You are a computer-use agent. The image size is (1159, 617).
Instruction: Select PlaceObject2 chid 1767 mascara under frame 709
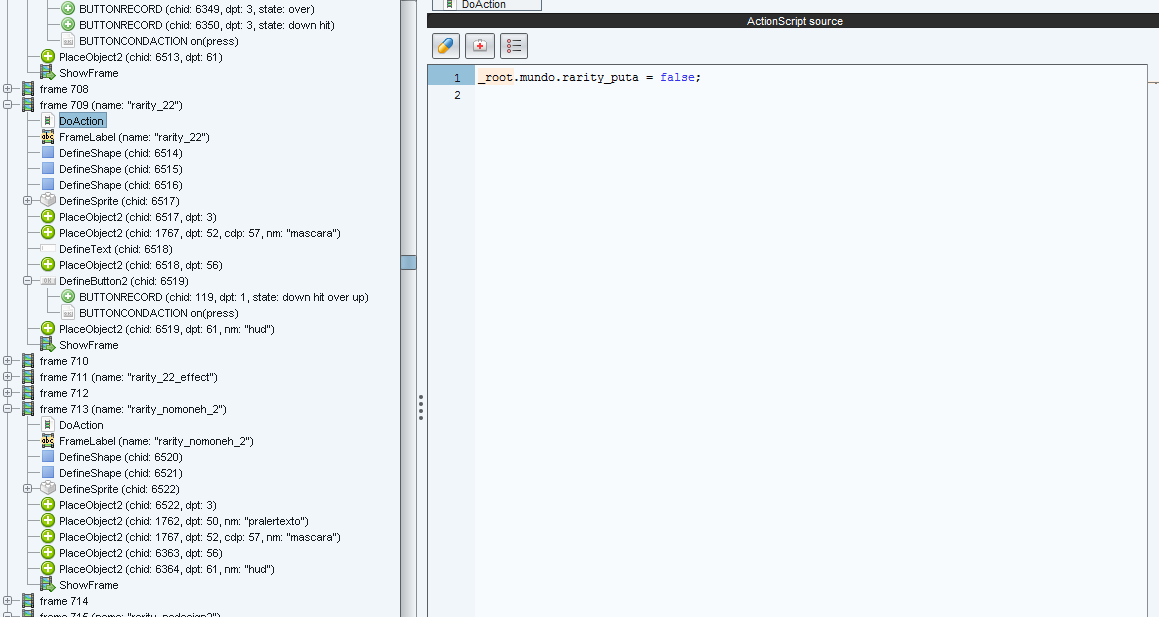click(x=200, y=233)
